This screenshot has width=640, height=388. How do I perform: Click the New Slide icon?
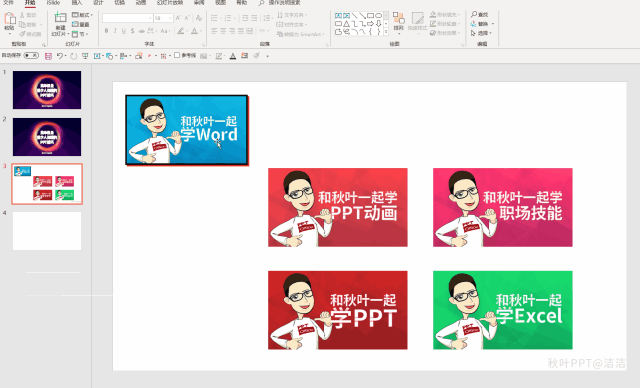[60, 18]
